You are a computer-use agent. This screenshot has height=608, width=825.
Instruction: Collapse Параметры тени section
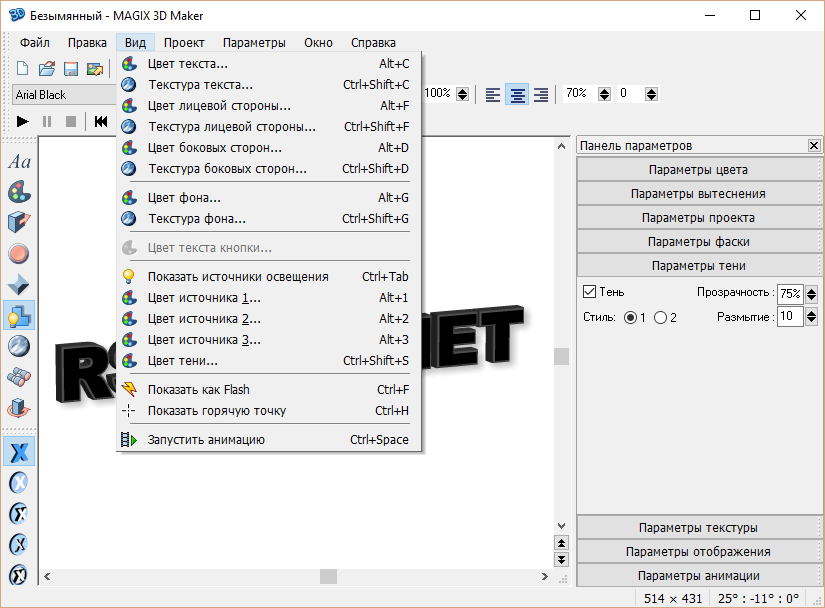coord(698,266)
